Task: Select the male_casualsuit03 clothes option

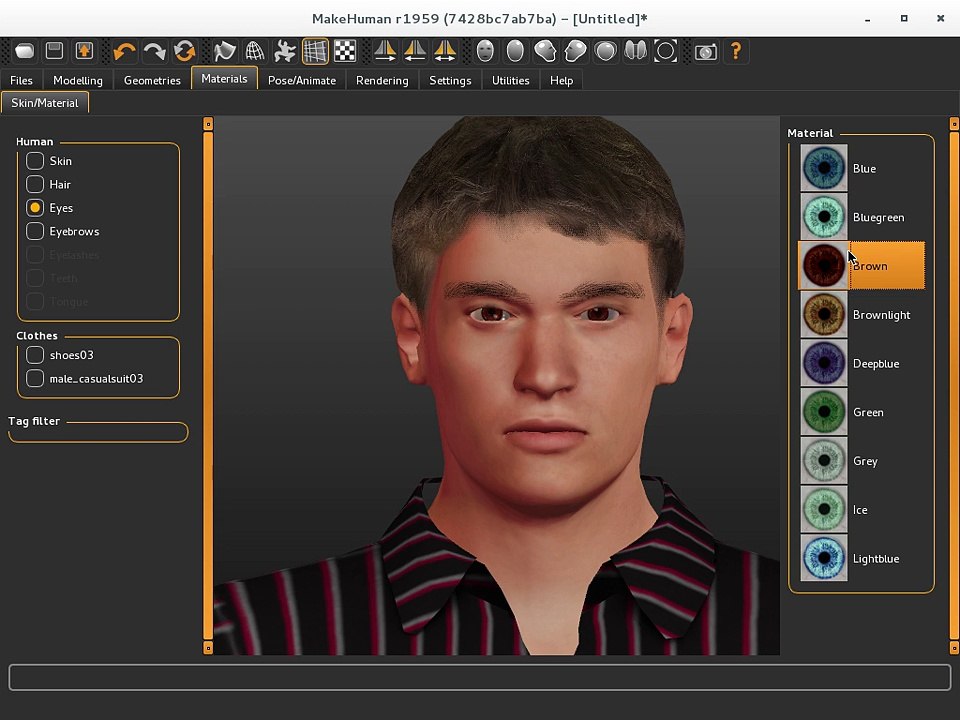Action: (x=35, y=378)
